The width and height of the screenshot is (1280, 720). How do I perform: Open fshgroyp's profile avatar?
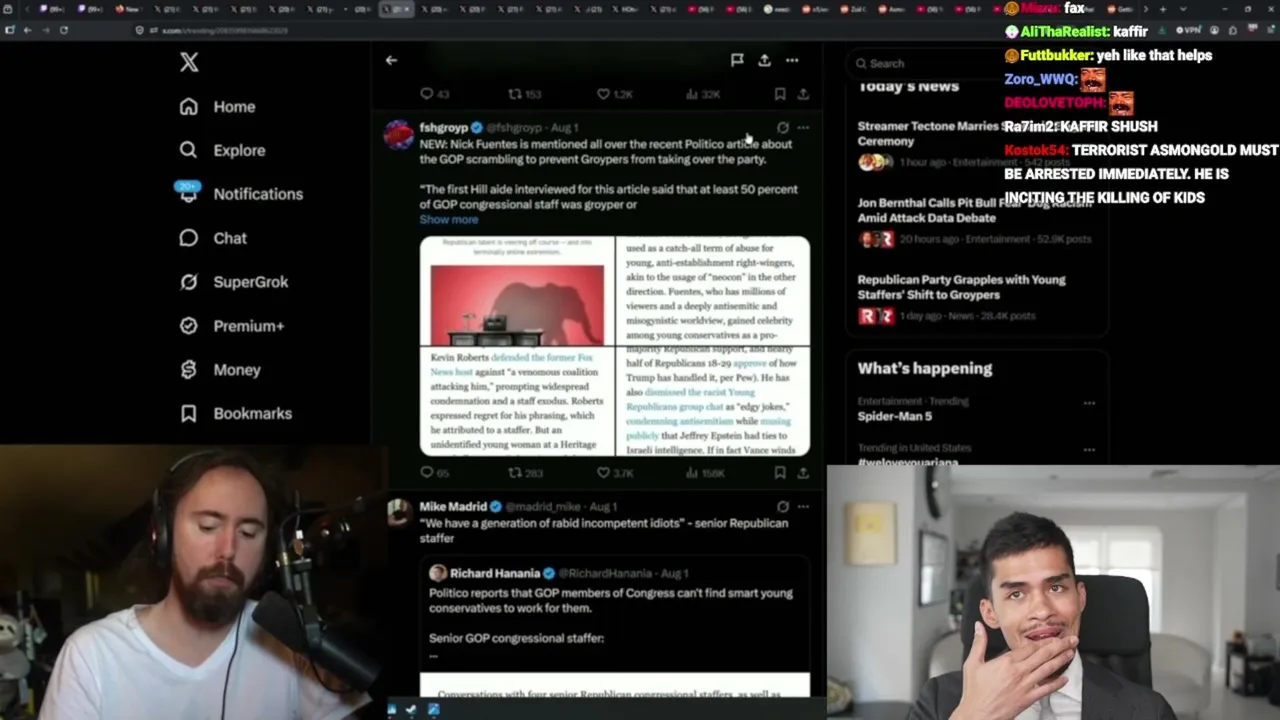tap(399, 135)
